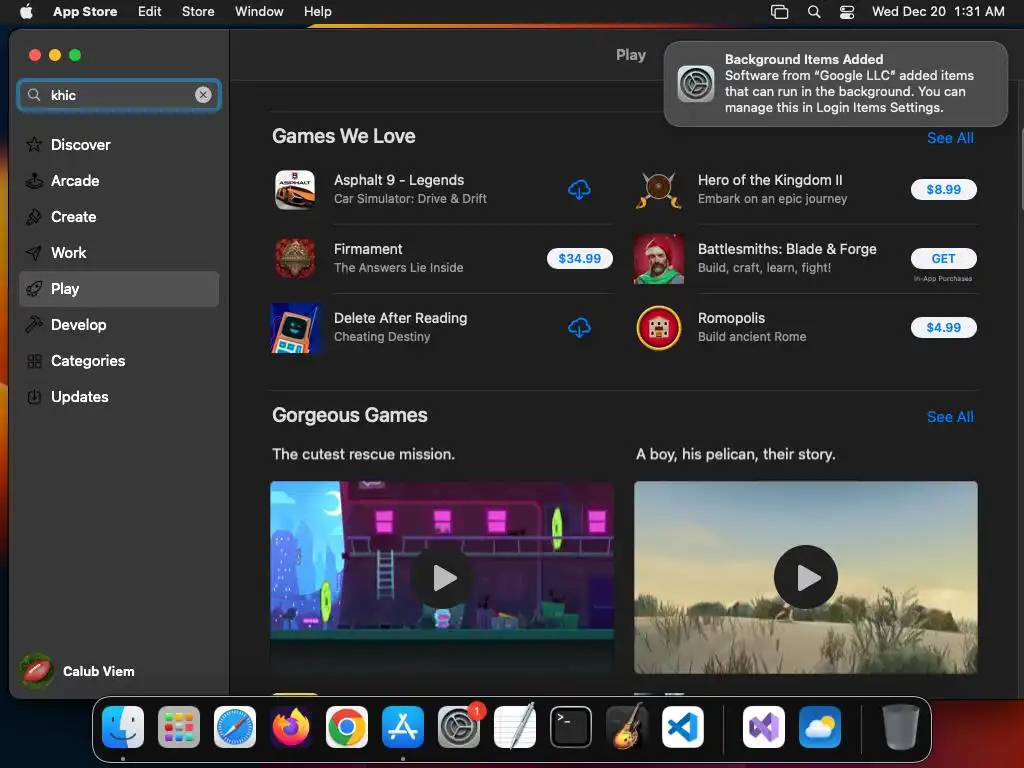Viewport: 1024px width, 768px height.
Task: Open the Delete After Reading title
Action: coord(400,318)
